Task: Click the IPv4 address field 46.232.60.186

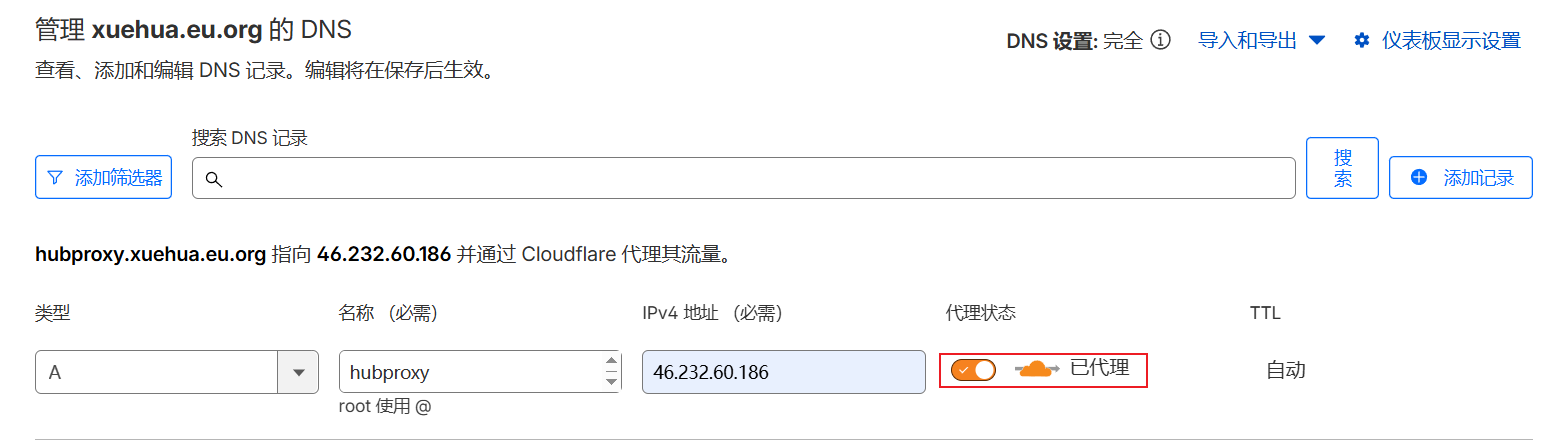Action: point(783,372)
